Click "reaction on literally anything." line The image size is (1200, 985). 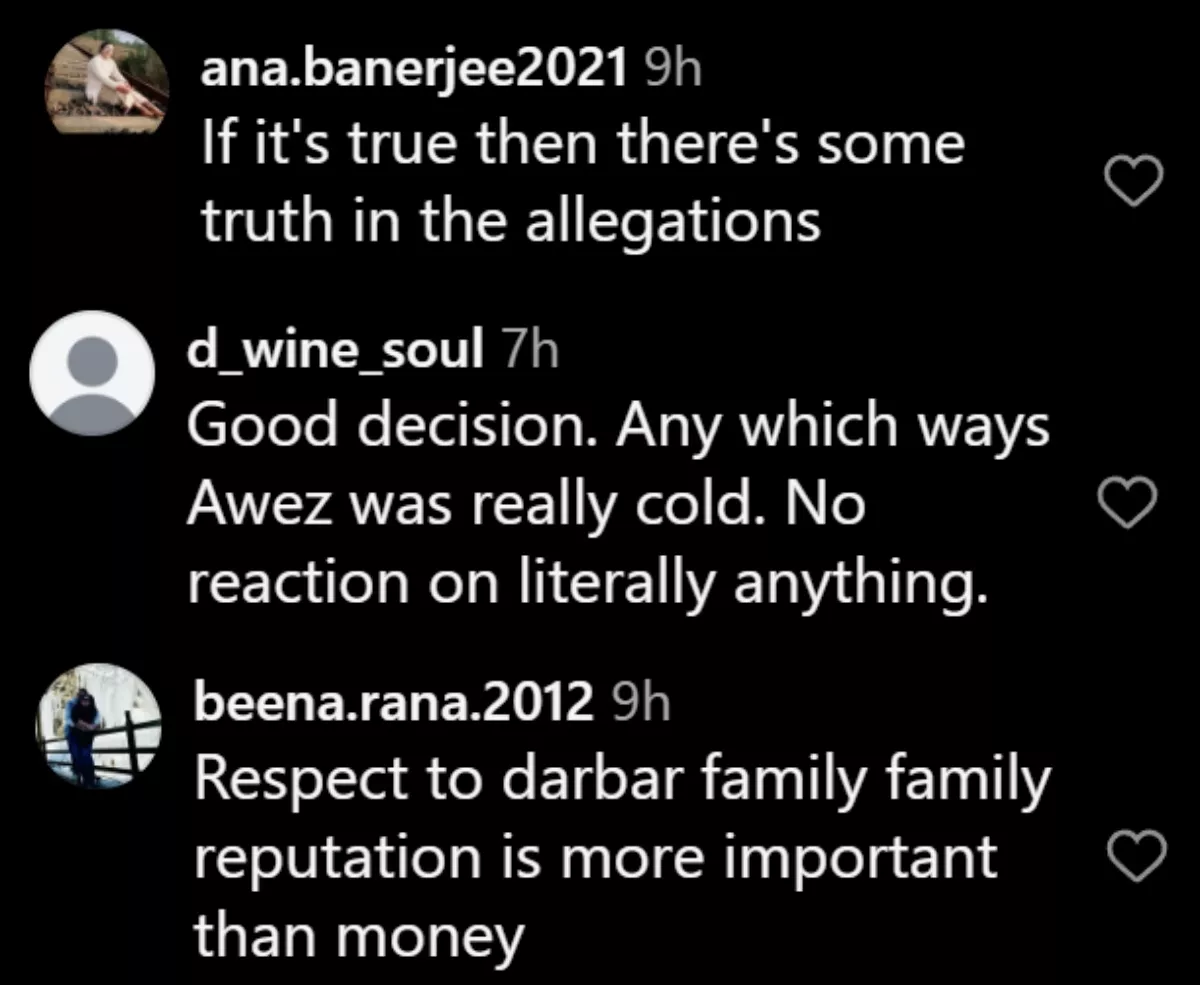[588, 586]
